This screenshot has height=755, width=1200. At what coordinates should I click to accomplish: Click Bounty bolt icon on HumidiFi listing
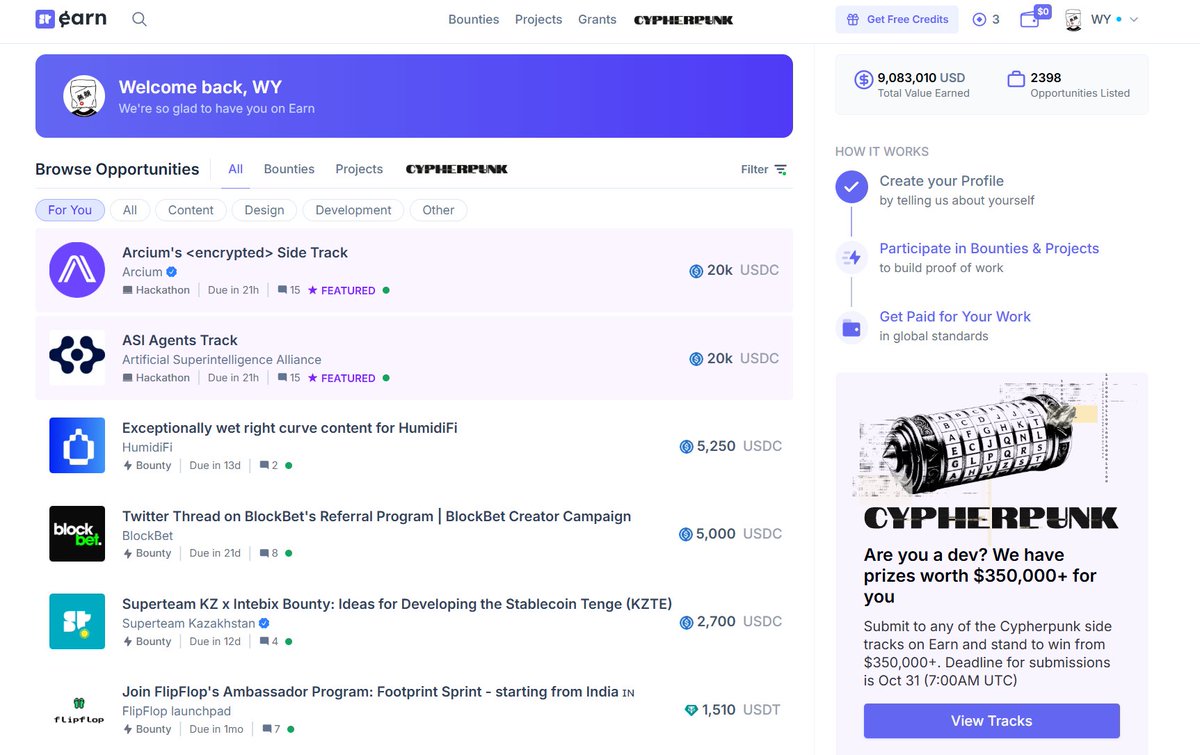coord(127,465)
